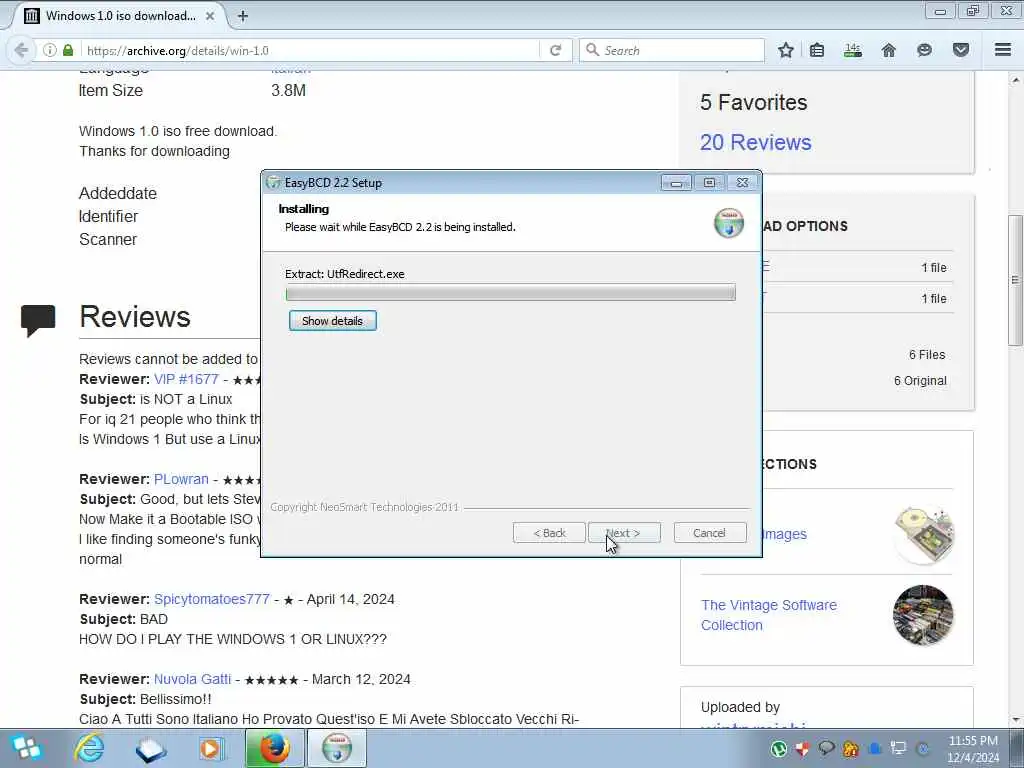
Task: Click the Cancel button in EasyBCD Setup
Action: [x=710, y=533]
